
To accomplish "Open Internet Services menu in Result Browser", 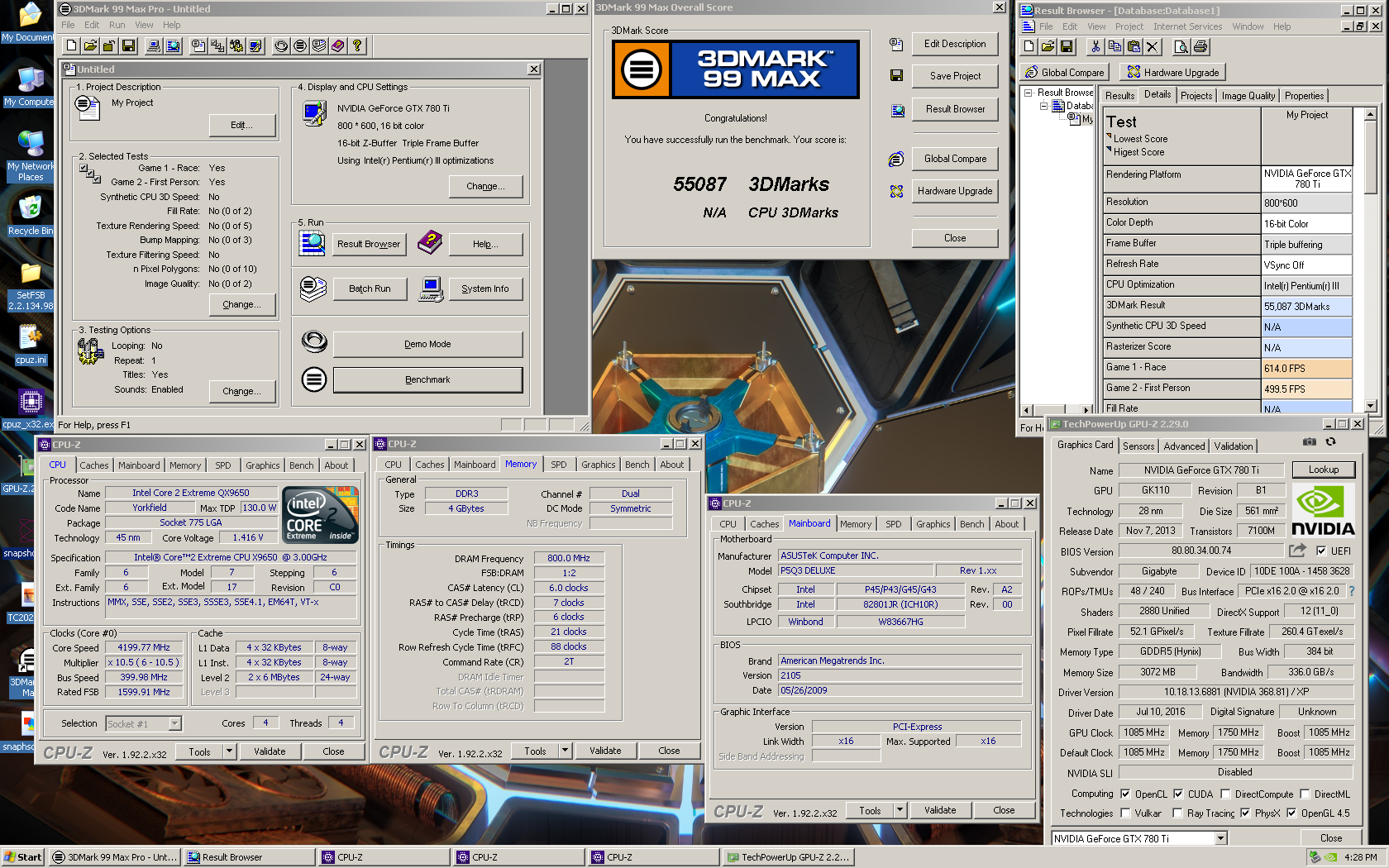I will coord(1187,26).
